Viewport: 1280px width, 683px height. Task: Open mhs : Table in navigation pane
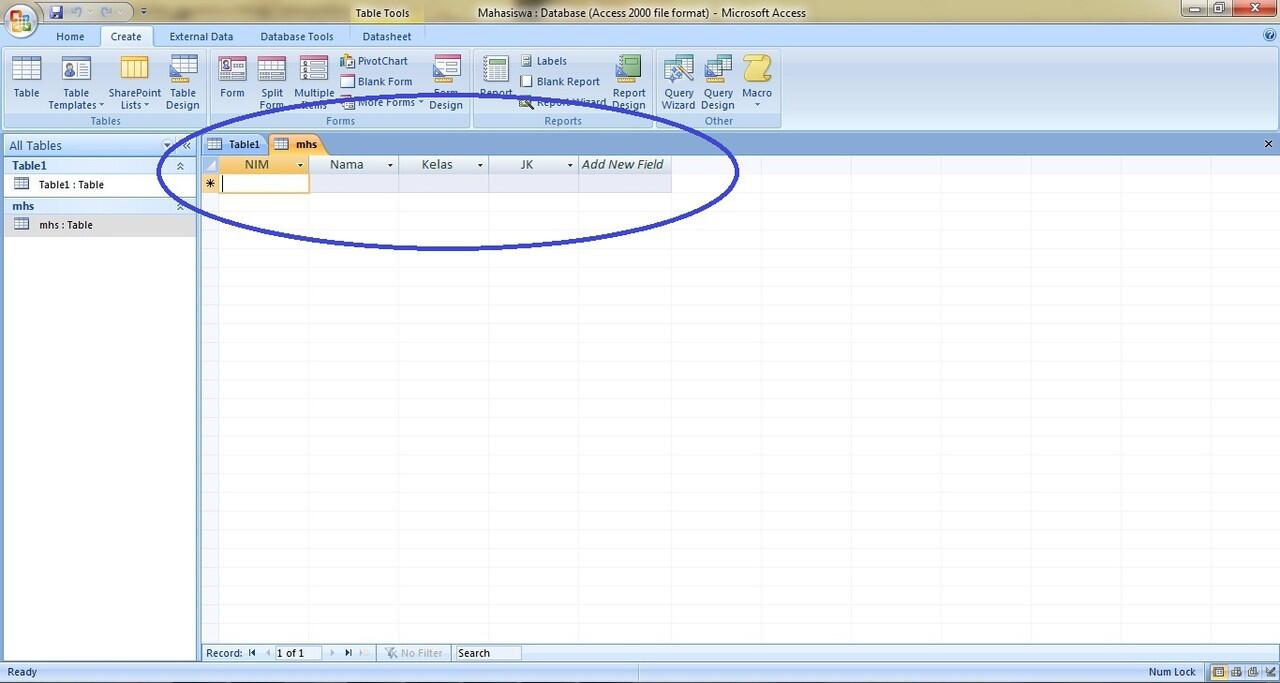tap(65, 225)
